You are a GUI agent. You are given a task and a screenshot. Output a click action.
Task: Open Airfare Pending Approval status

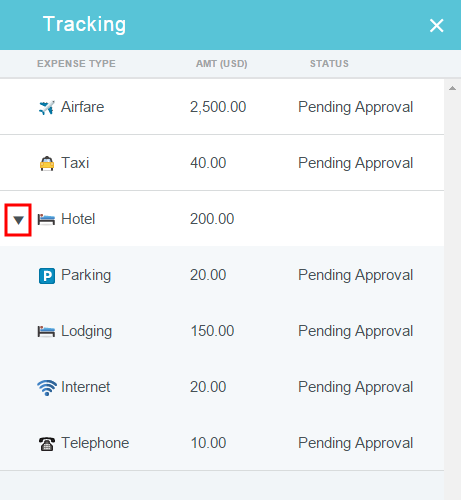356,107
